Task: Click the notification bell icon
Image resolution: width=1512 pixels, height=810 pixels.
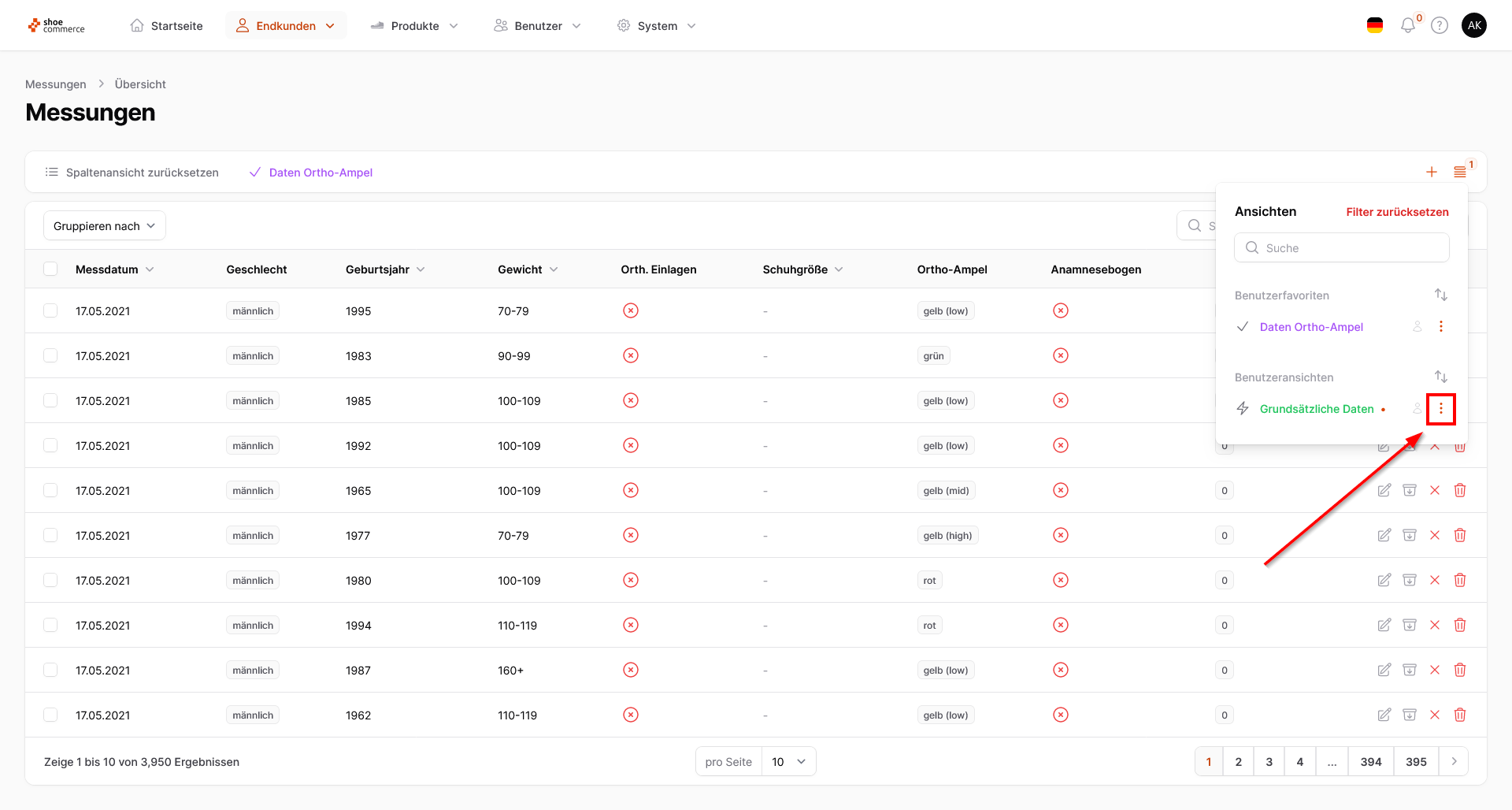Action: tap(1407, 26)
